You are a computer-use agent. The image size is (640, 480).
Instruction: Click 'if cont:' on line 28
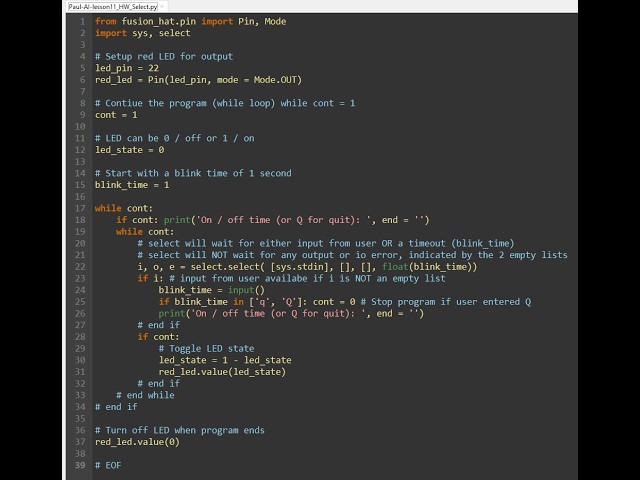[x=158, y=337]
